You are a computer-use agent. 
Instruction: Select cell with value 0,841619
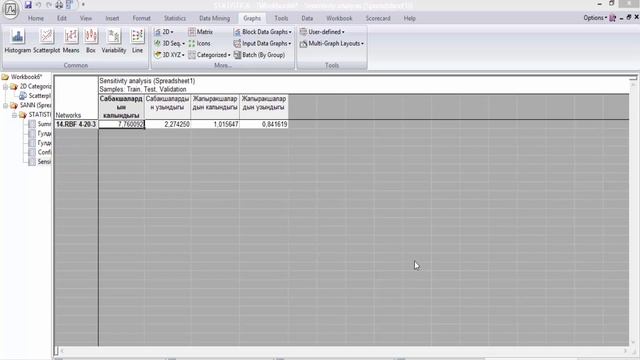[x=264, y=124]
